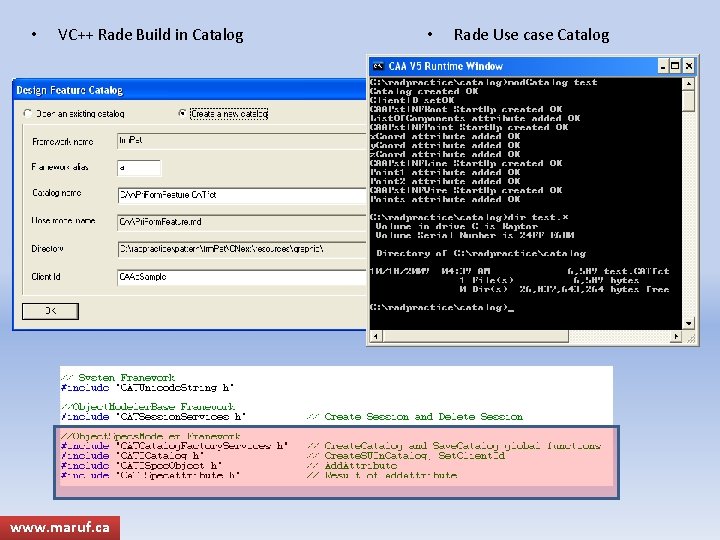
Task: Click 'Catalog created OK' console line
Action: coord(424,91)
